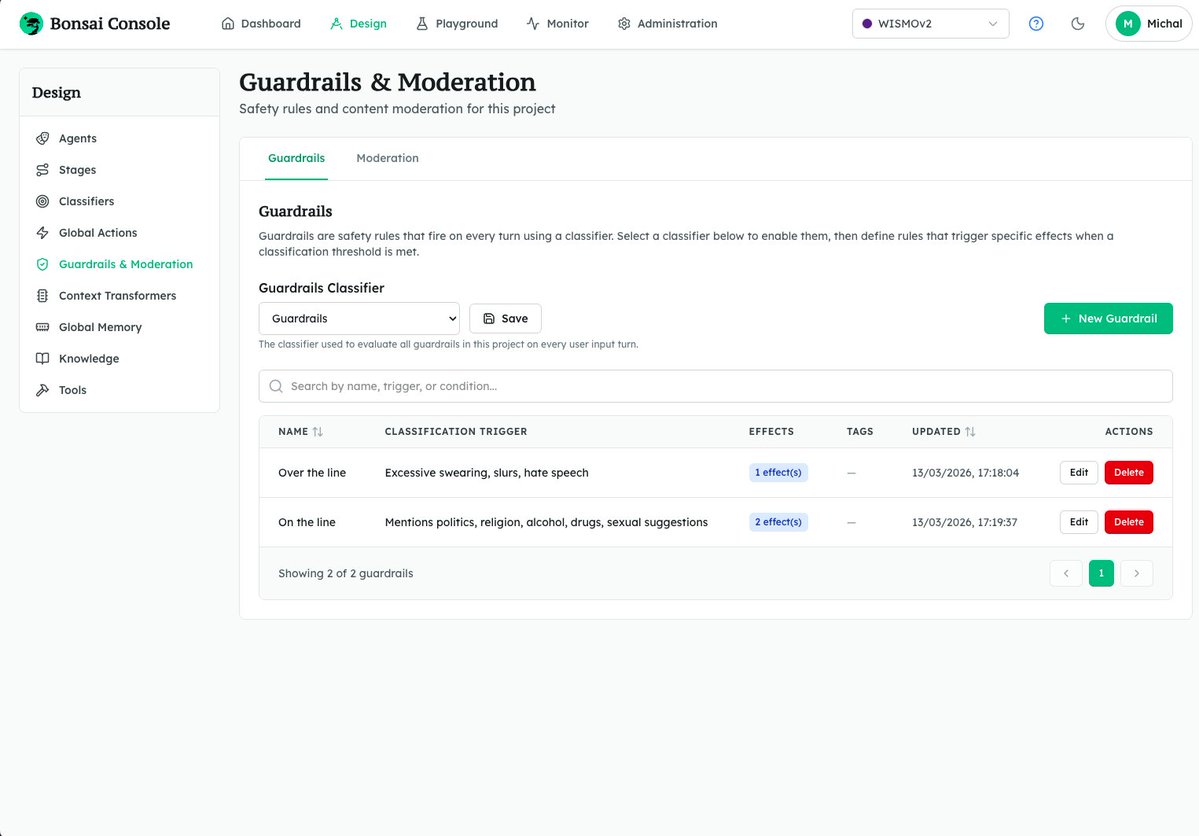Click the Global Memory icon
This screenshot has width=1199, height=836.
click(x=43, y=327)
